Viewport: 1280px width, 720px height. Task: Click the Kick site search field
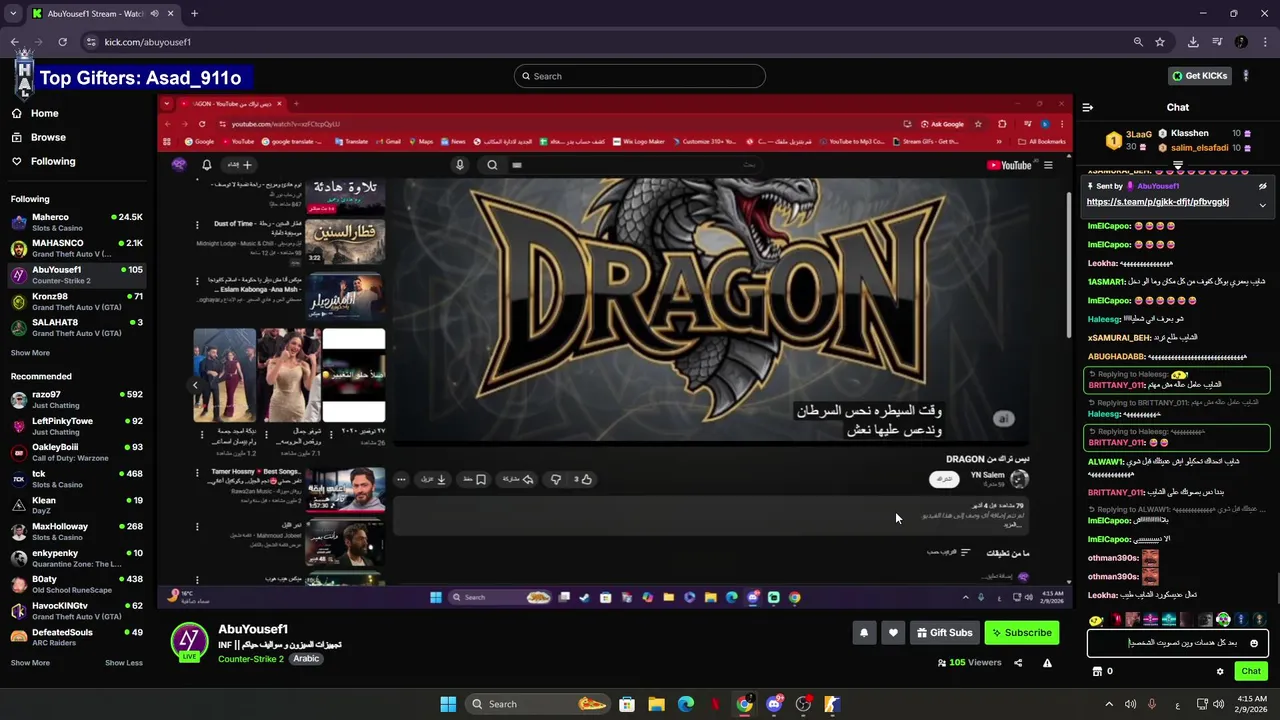[640, 76]
